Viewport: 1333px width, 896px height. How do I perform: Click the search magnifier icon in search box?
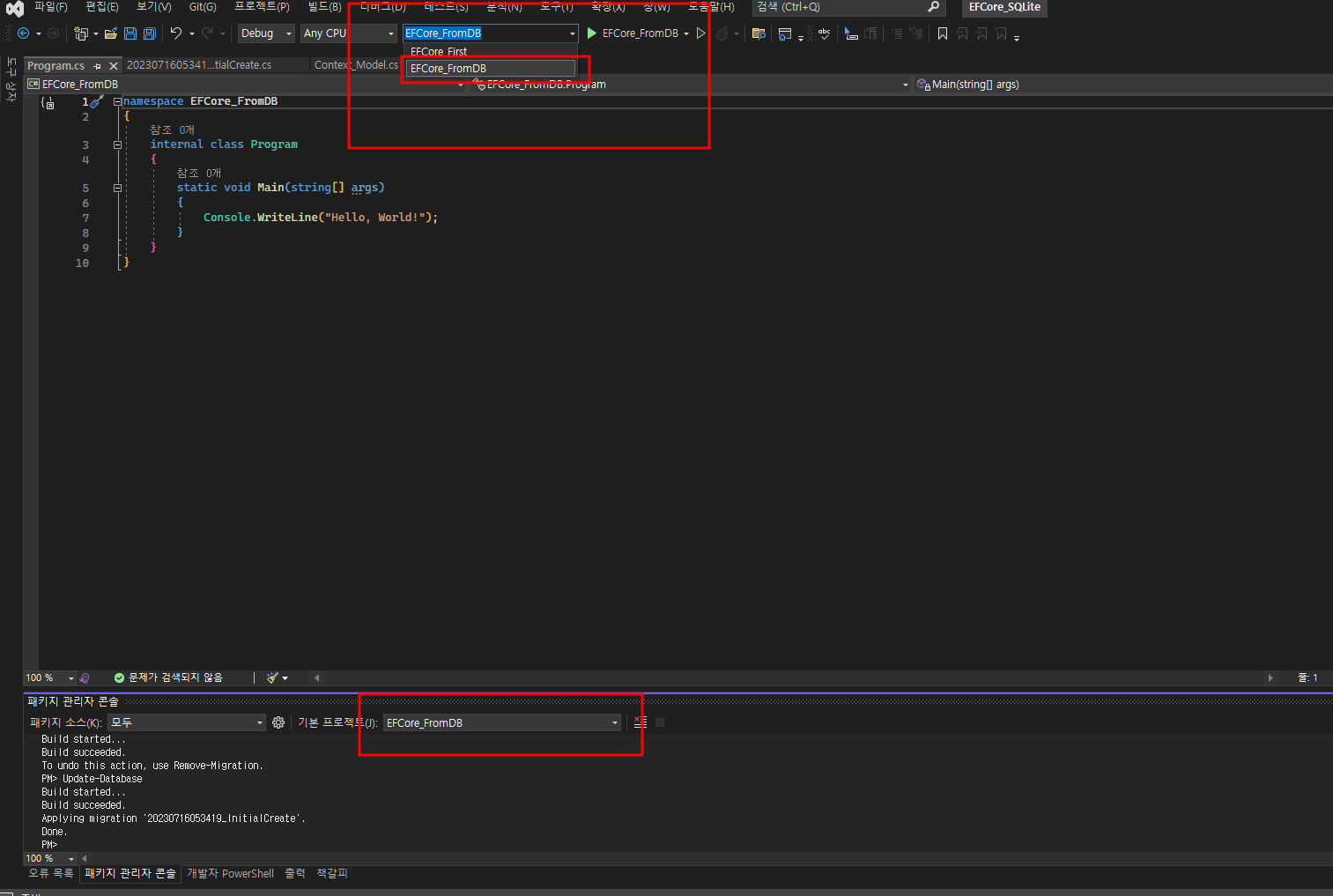pos(934,7)
